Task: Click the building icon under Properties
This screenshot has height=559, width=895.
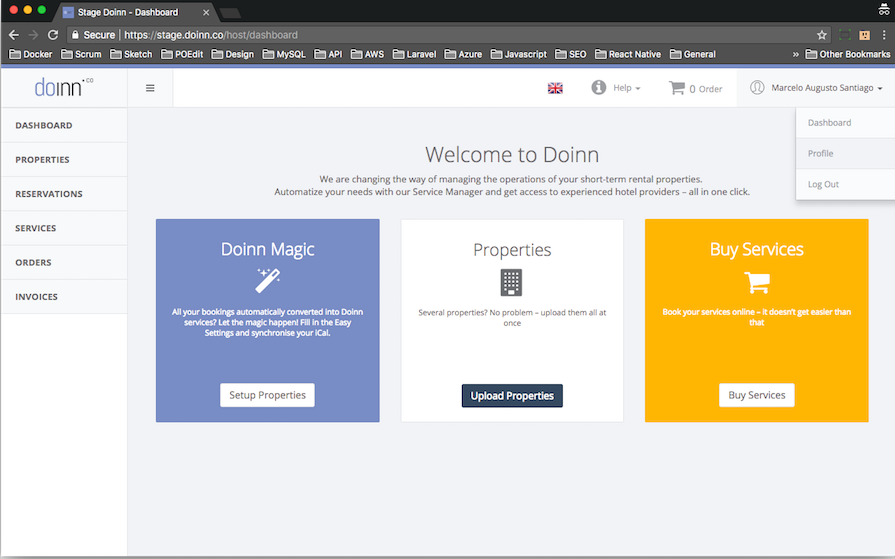Action: [x=511, y=282]
